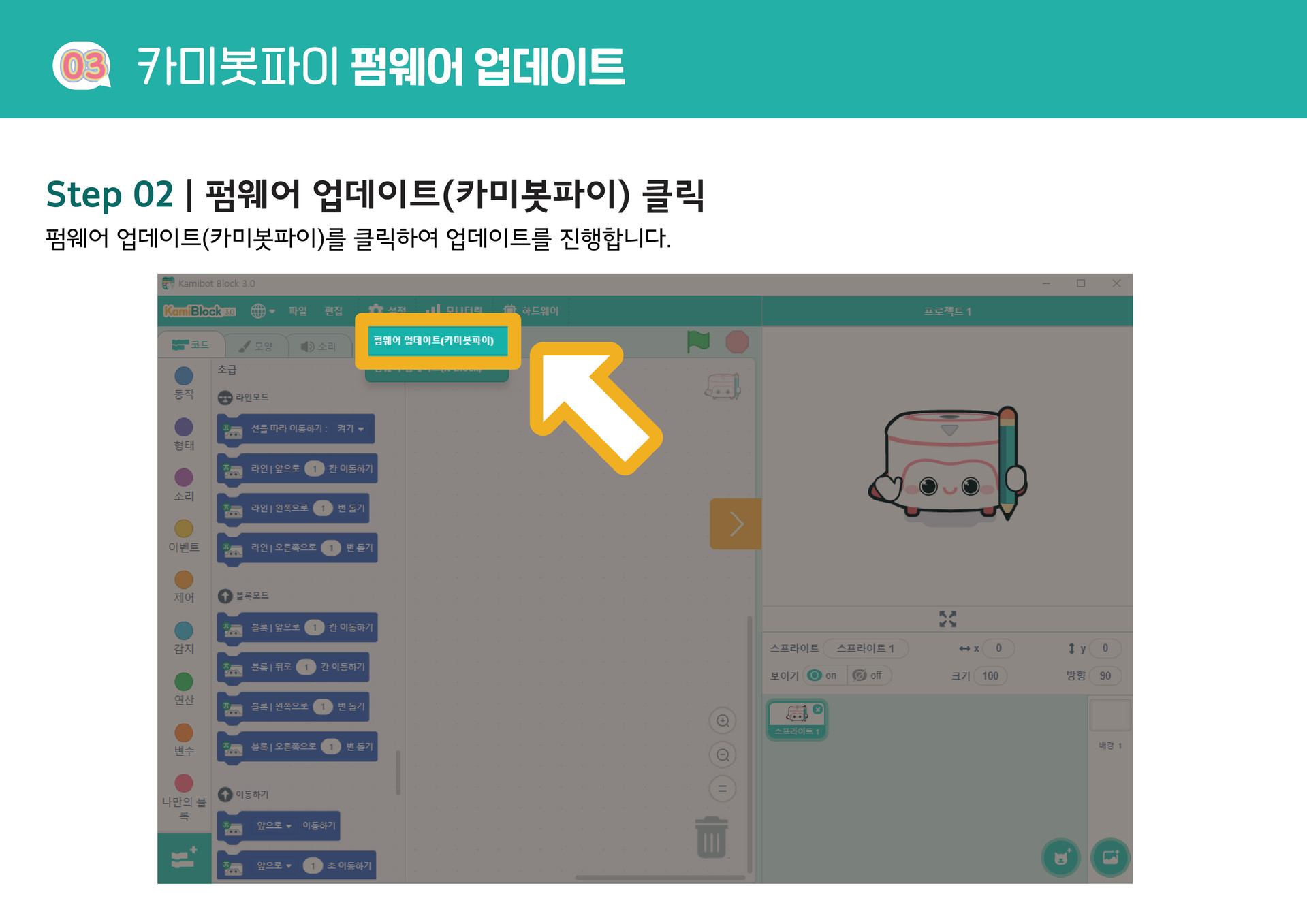Toggle sprite visibility on

823,675
